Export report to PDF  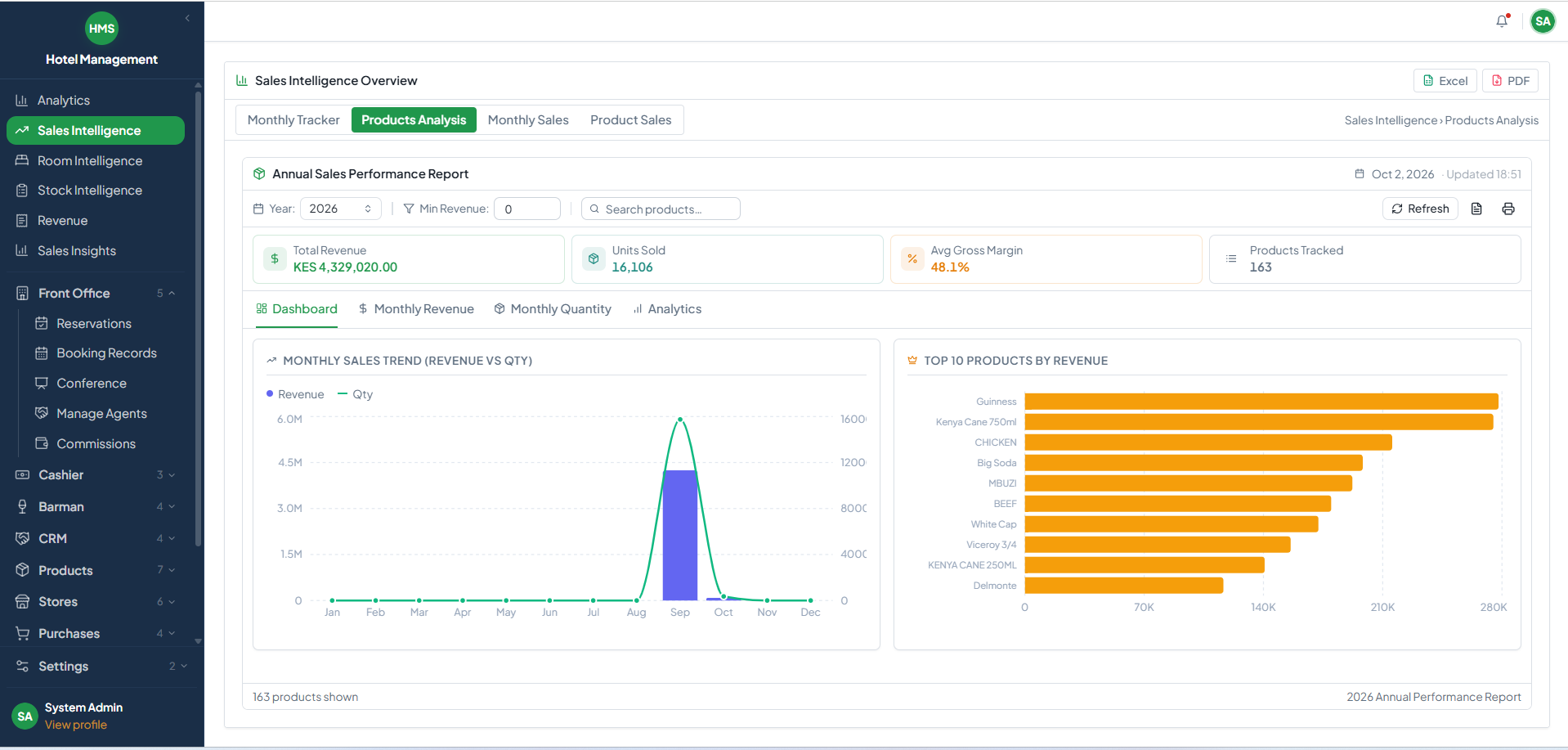pos(1511,81)
